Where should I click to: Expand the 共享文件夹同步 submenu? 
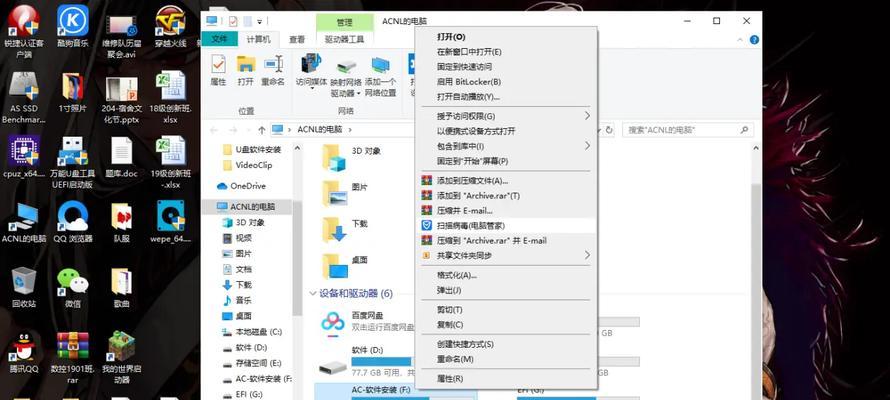tap(587, 255)
